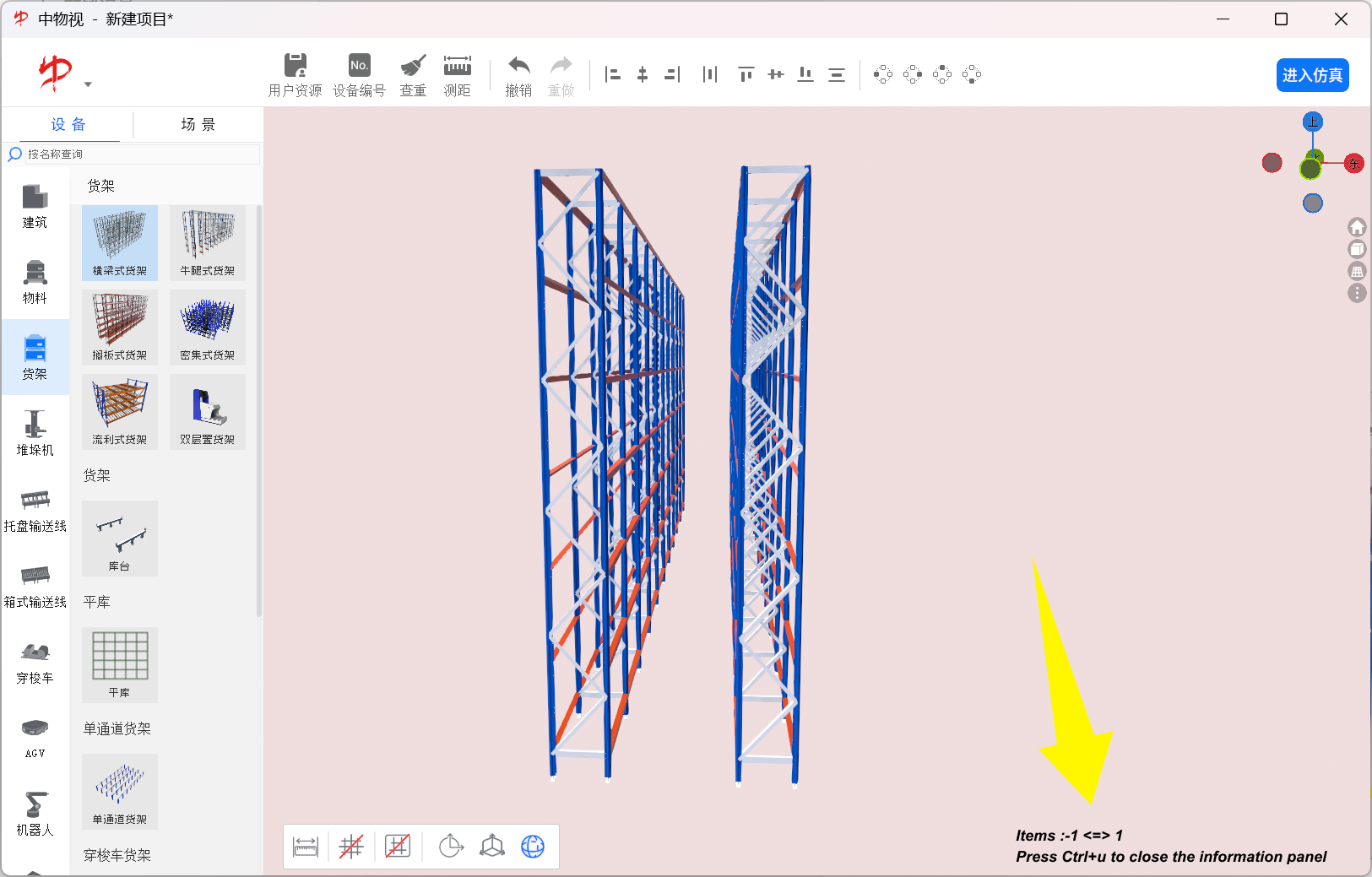
Task: Select the 堆垛机 category
Action: [x=35, y=434]
